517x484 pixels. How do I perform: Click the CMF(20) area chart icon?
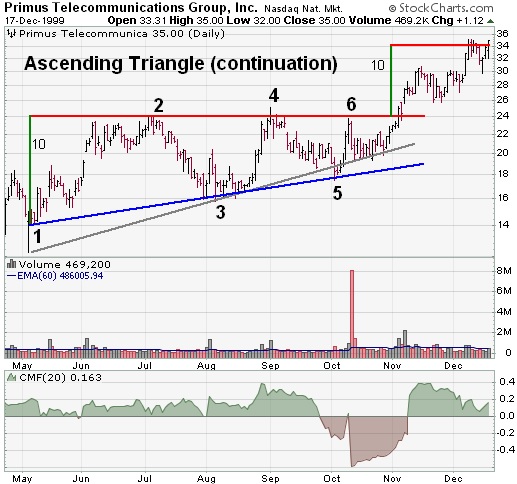click(12, 377)
